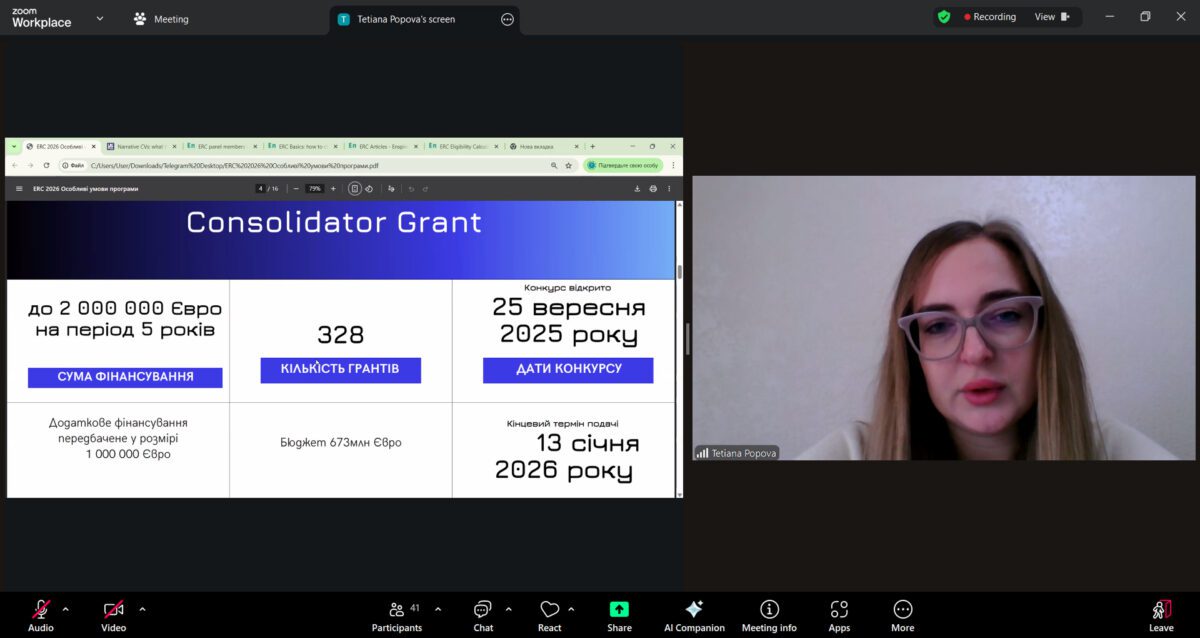Switch to the Meeting tab

tap(161, 19)
